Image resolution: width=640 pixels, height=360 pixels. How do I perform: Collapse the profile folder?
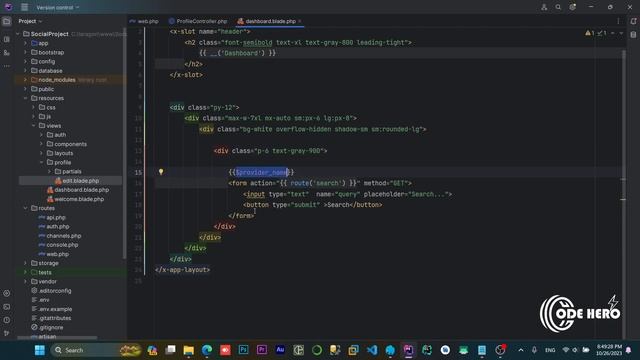[41, 162]
